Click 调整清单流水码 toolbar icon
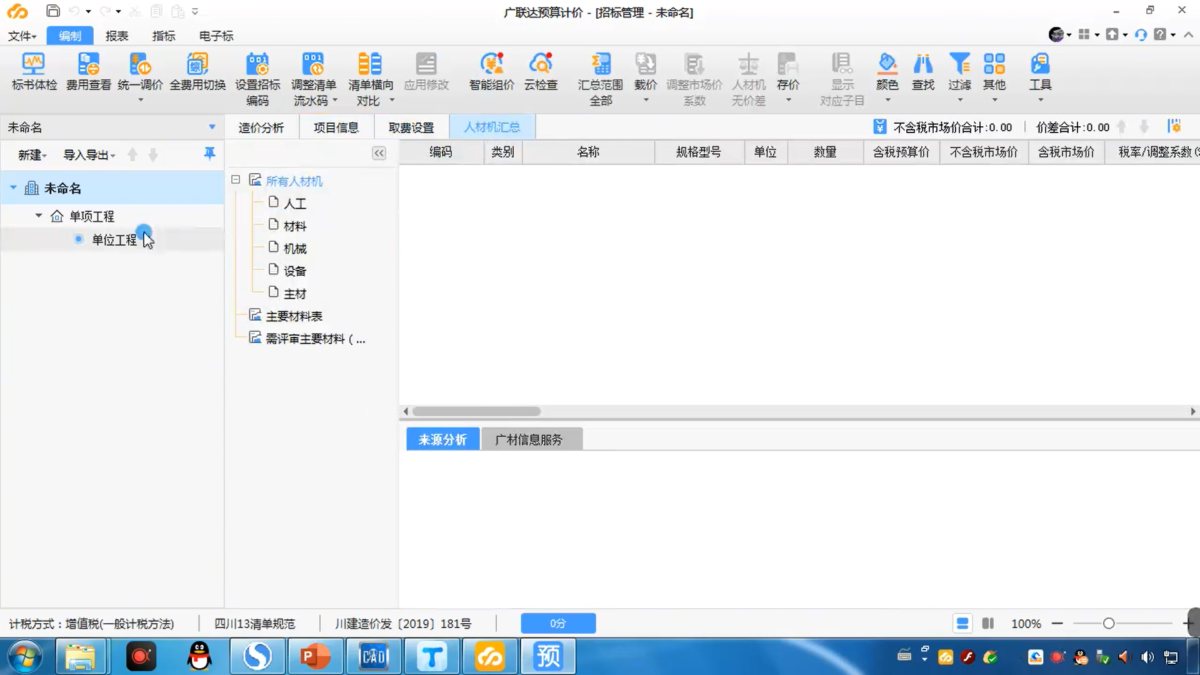The height and width of the screenshot is (675, 1200). [x=314, y=66]
